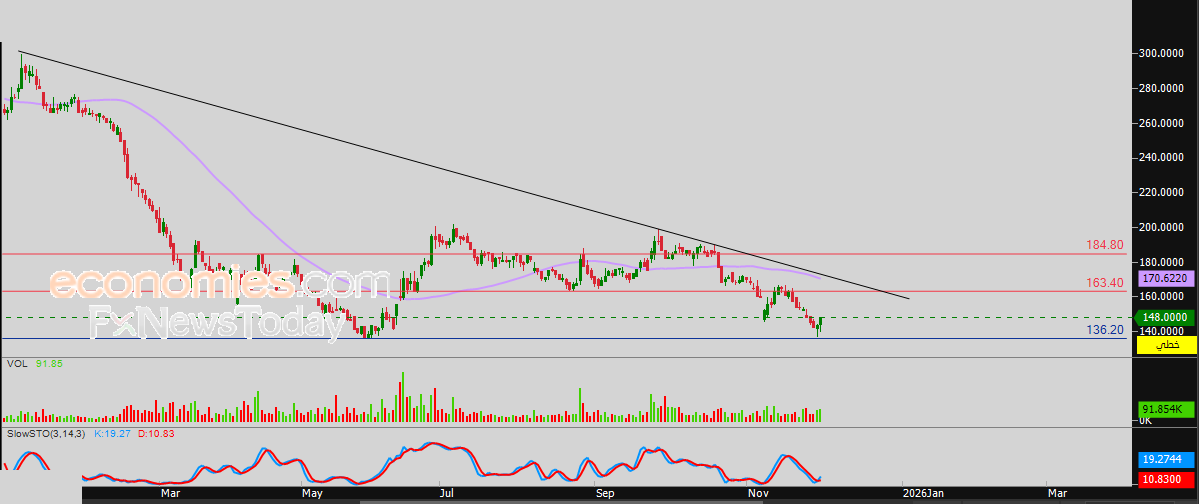The height and width of the screenshot is (504, 1199).
Task: Select the SlowSTO(3,14,3) indicator title
Action: tap(47, 434)
